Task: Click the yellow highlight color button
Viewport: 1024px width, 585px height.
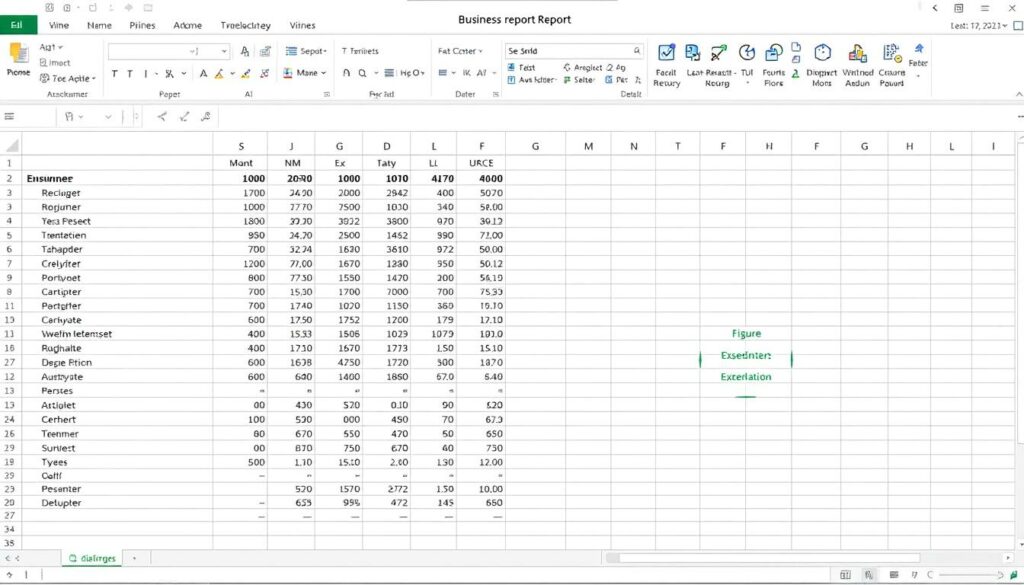Action: click(x=219, y=74)
